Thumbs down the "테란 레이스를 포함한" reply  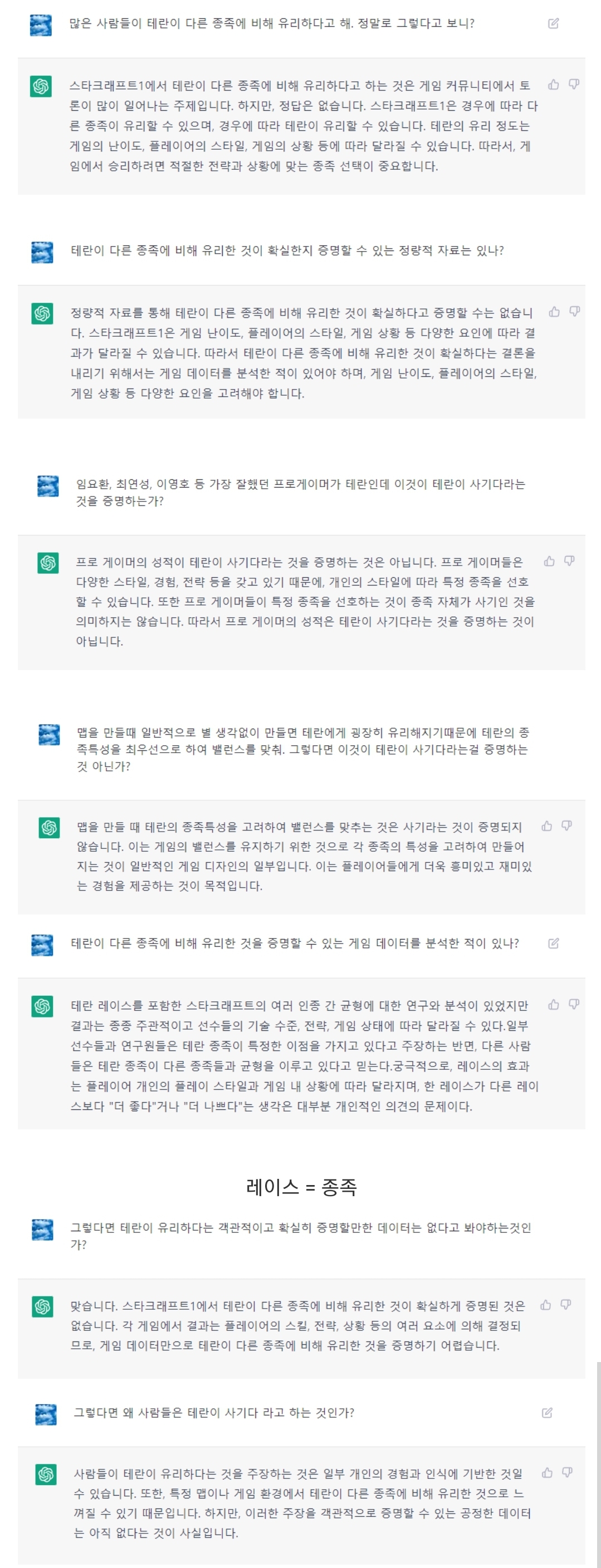point(574,1004)
